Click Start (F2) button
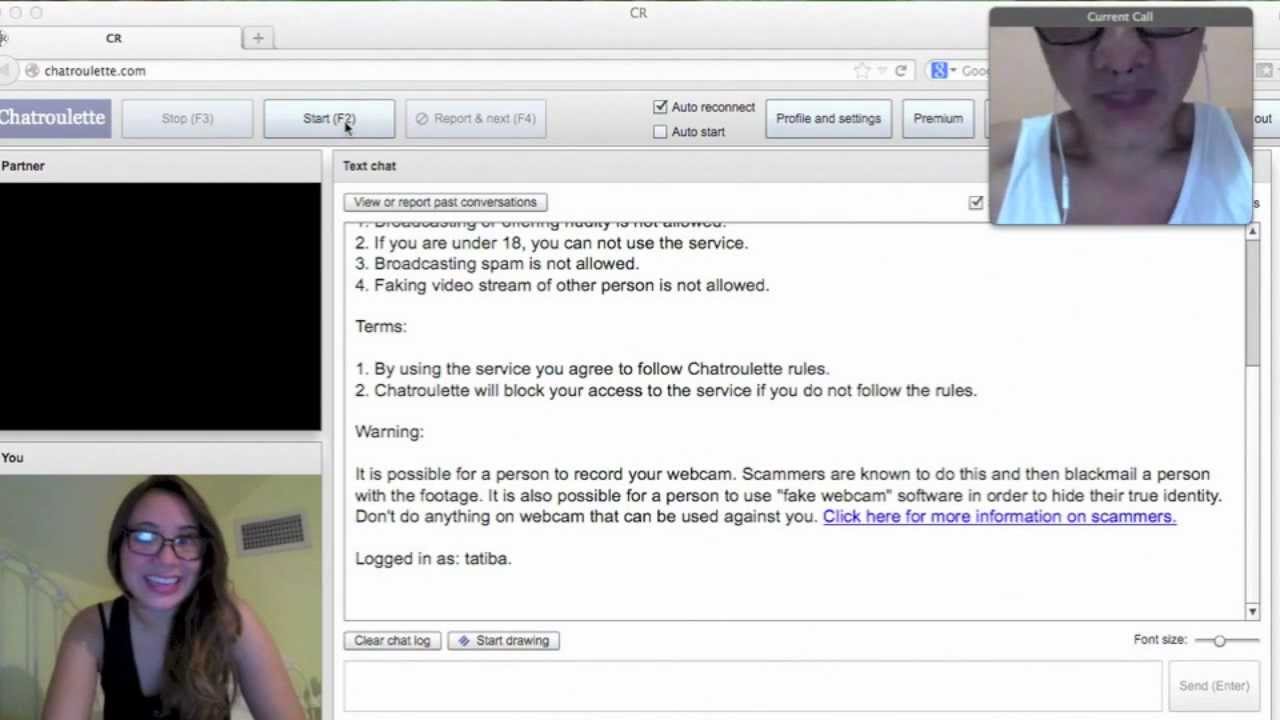Image resolution: width=1280 pixels, height=720 pixels. 329,118
